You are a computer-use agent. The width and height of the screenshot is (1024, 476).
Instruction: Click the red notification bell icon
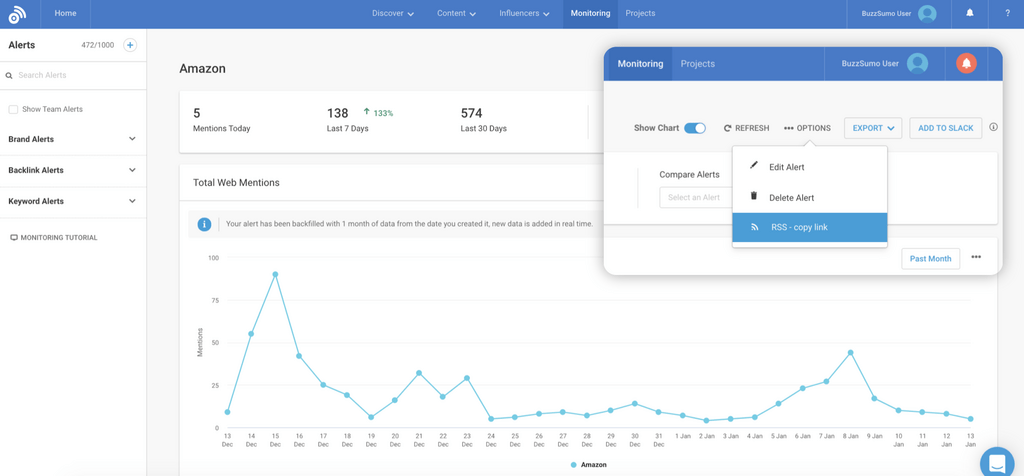pos(966,64)
